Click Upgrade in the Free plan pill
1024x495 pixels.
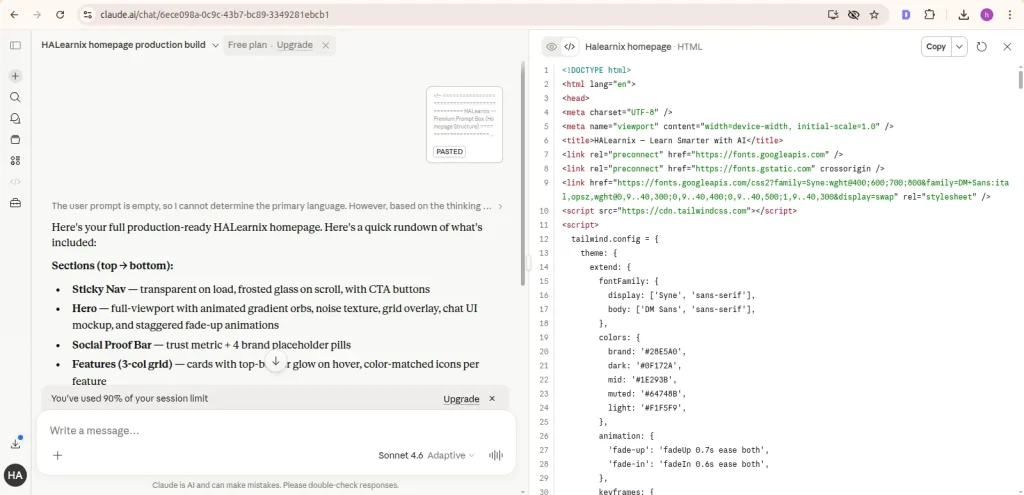(295, 45)
